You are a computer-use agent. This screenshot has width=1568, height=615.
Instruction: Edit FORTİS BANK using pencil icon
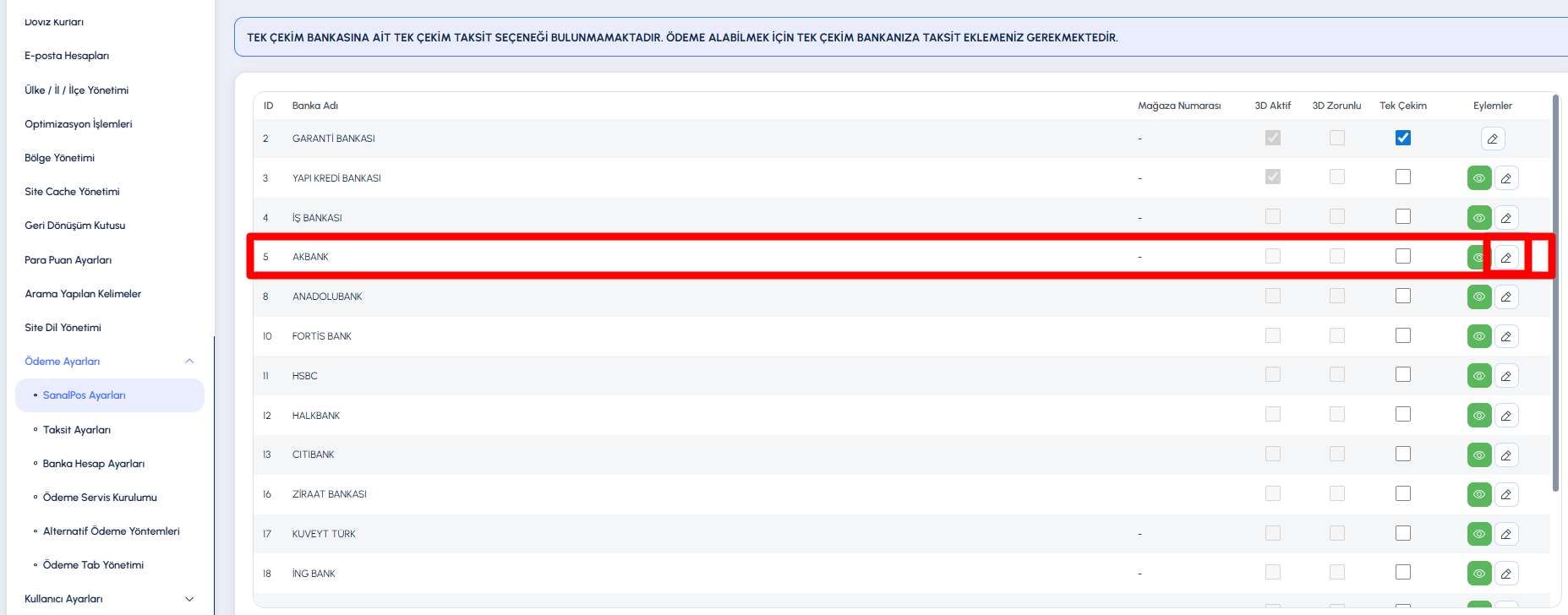[x=1506, y=336]
